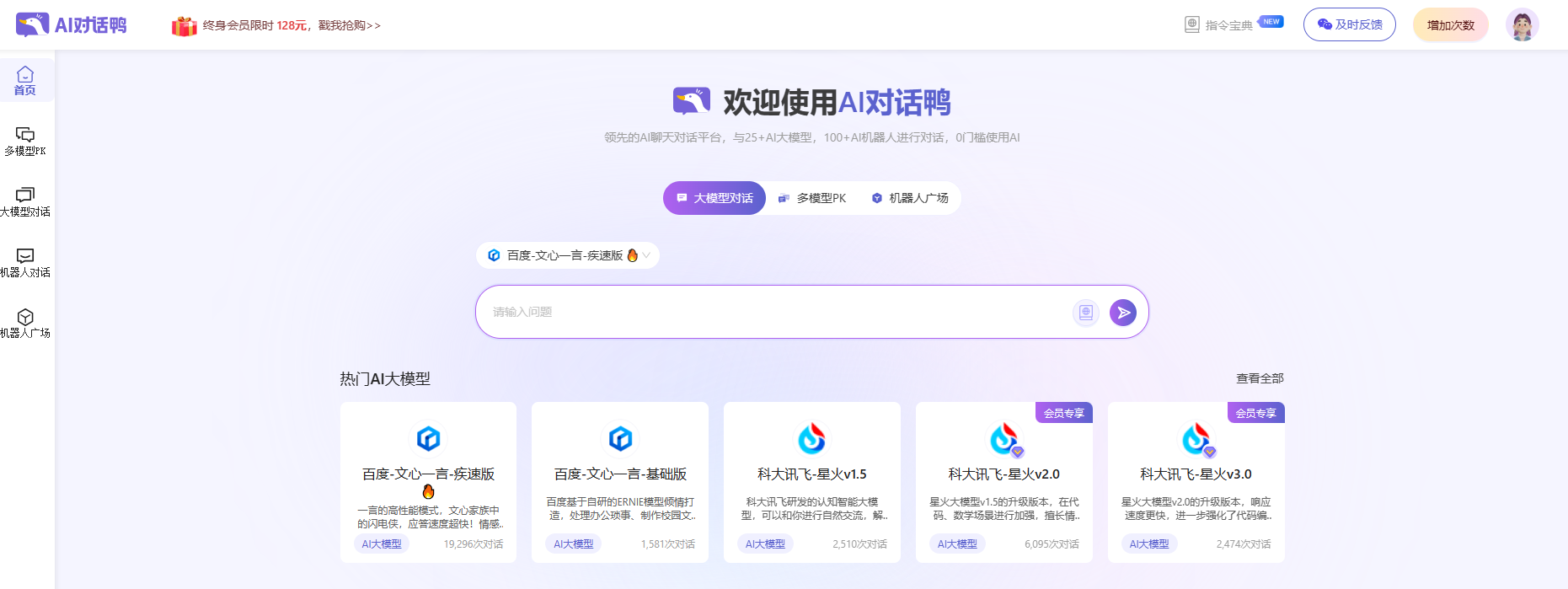Open 机器人广场 in the sidebar
Image resolution: width=1568 pixels, height=589 pixels.
(x=25, y=324)
